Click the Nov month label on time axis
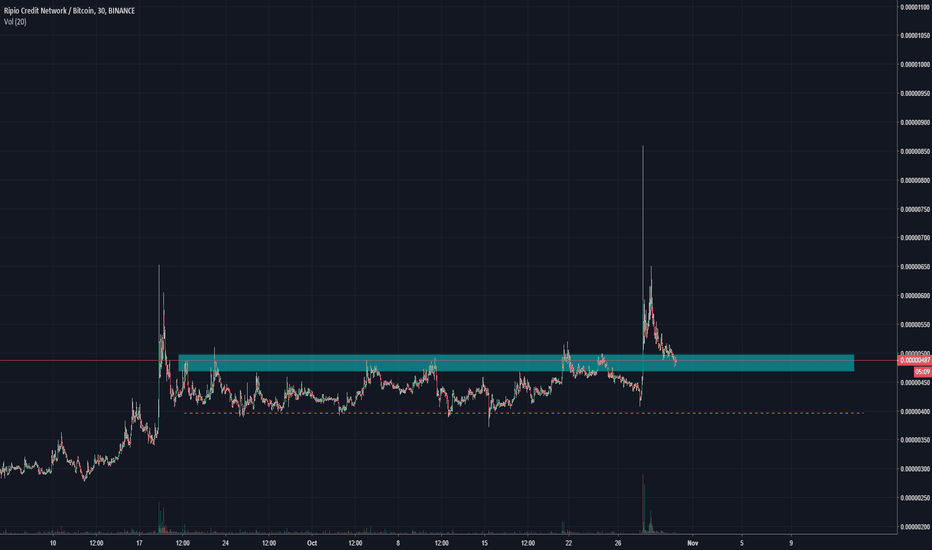 (x=692, y=543)
